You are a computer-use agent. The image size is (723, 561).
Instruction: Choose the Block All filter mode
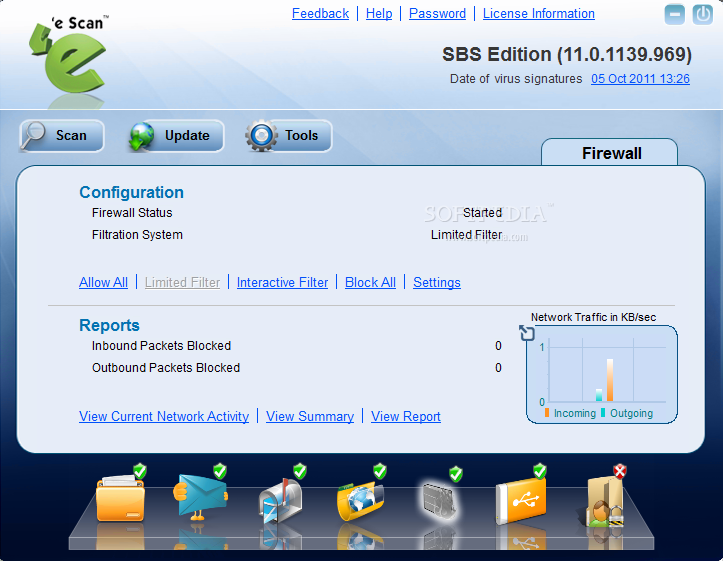coord(370,282)
